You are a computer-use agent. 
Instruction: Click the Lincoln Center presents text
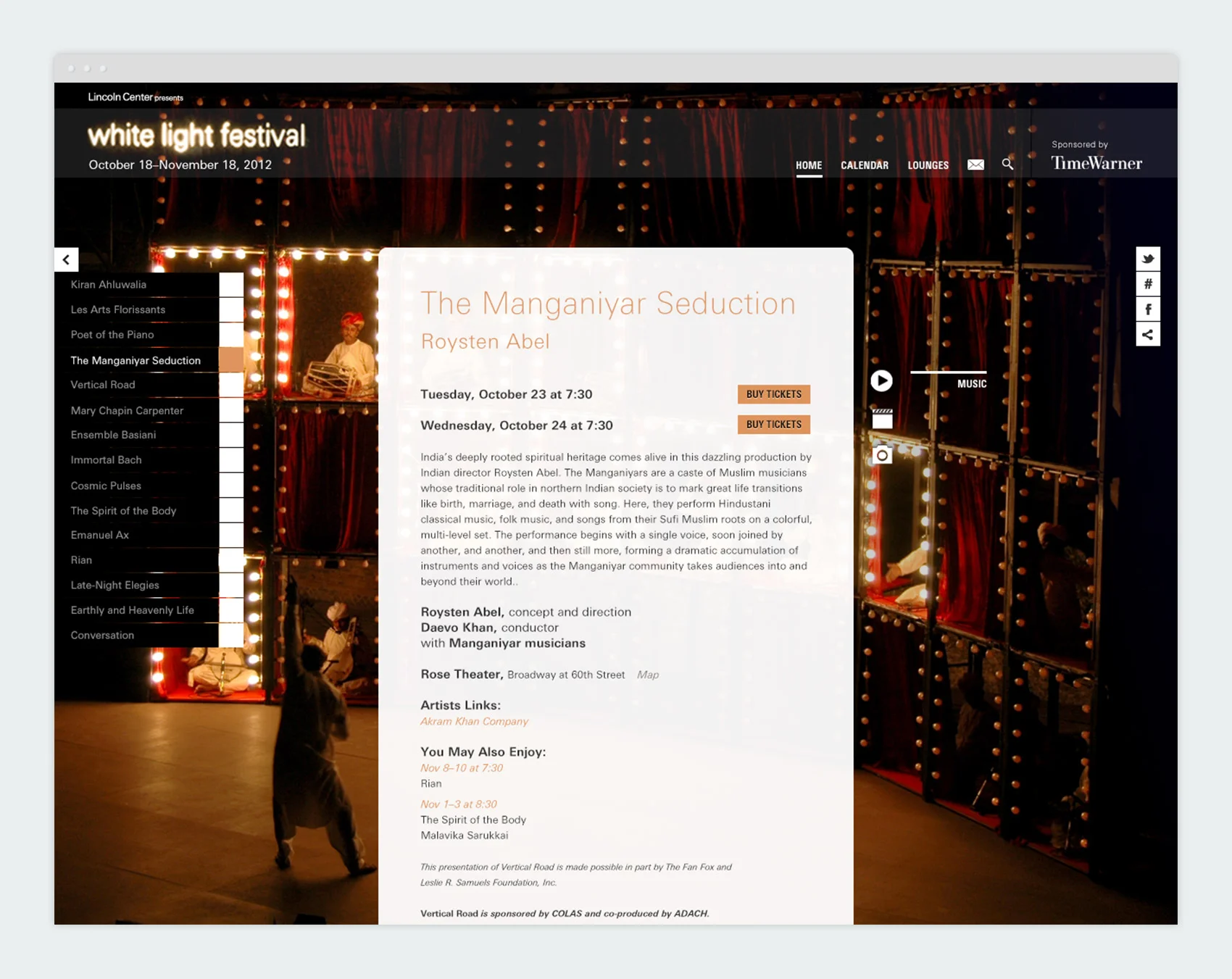coord(136,97)
